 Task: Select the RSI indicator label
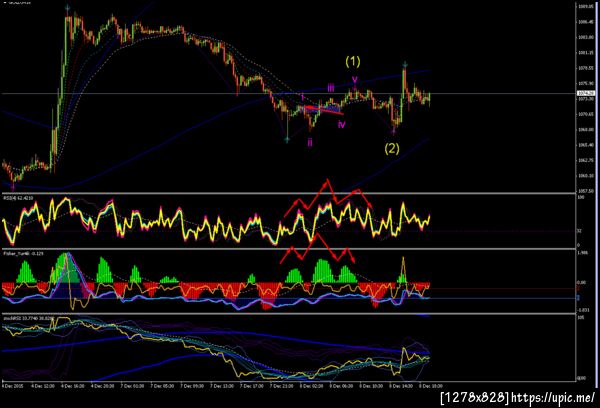pos(18,198)
